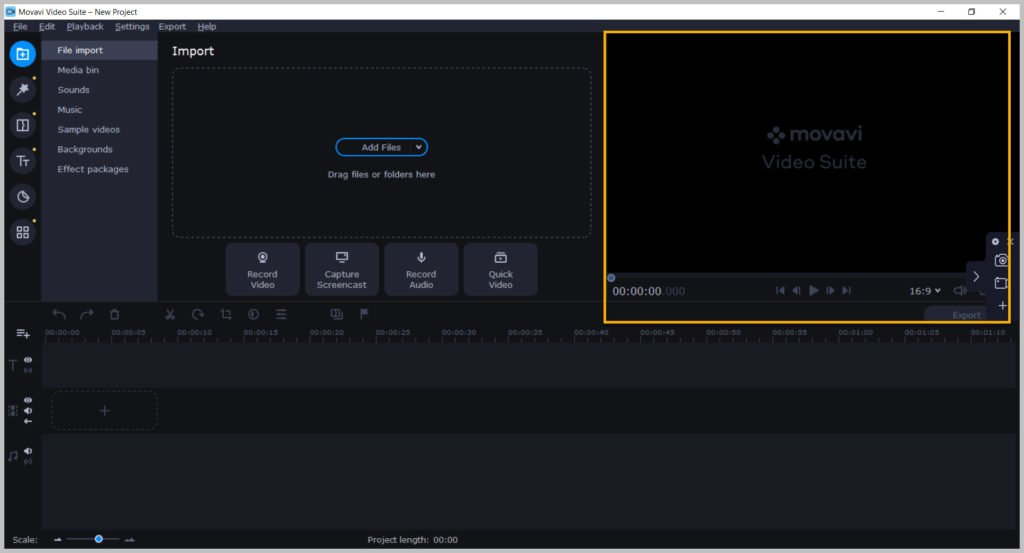
Task: Click the Delete trash can icon
Action: [114, 315]
